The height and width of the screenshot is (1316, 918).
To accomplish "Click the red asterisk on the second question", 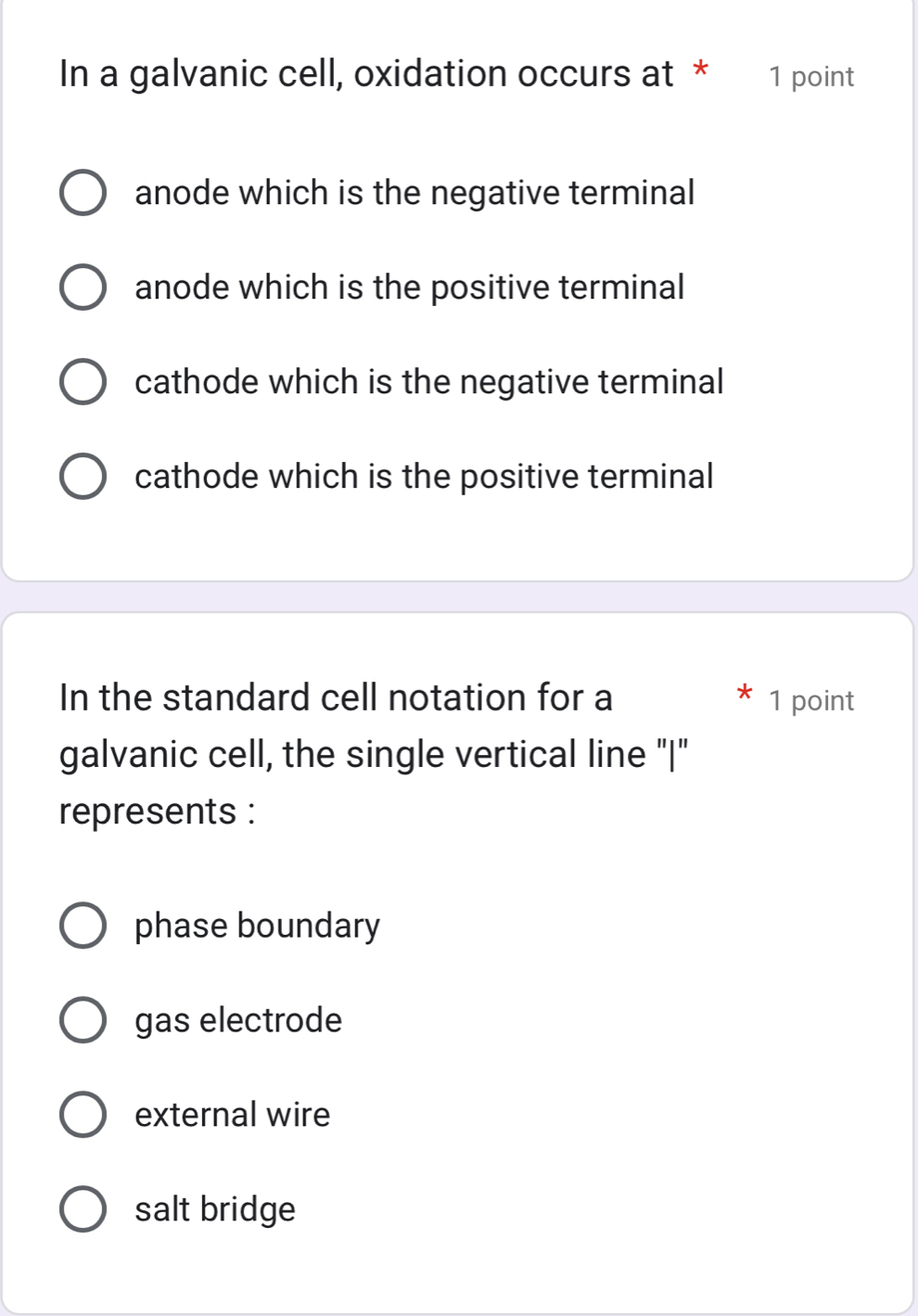I will (745, 696).
